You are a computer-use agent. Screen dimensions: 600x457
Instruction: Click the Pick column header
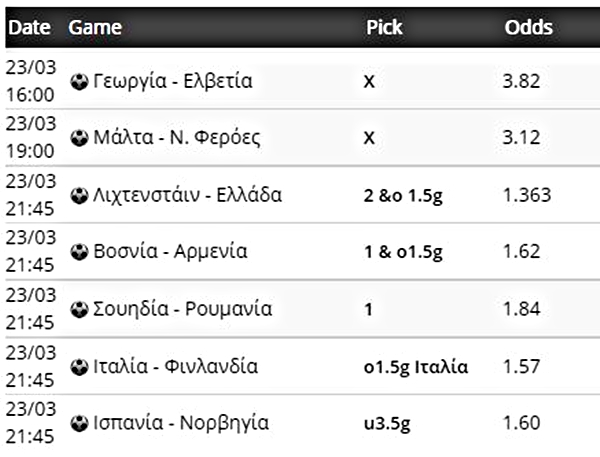[x=384, y=28]
